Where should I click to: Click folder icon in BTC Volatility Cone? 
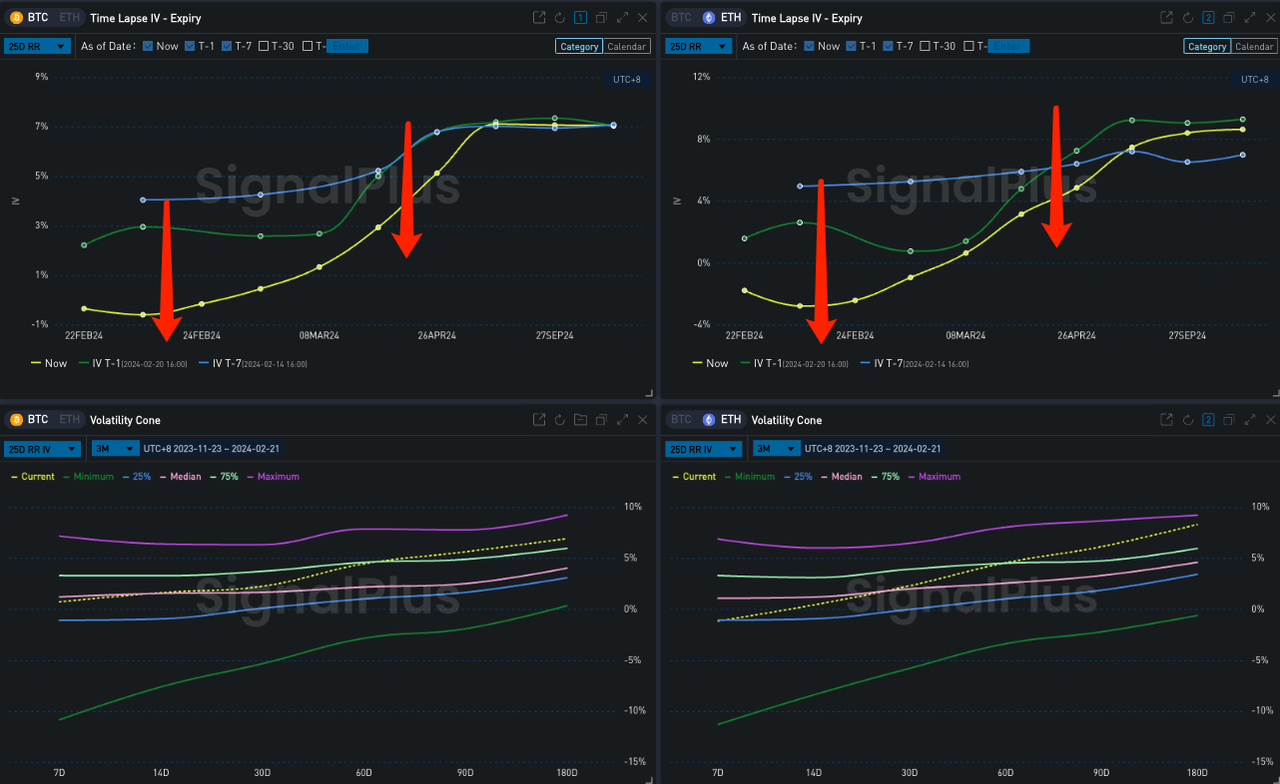[580, 420]
